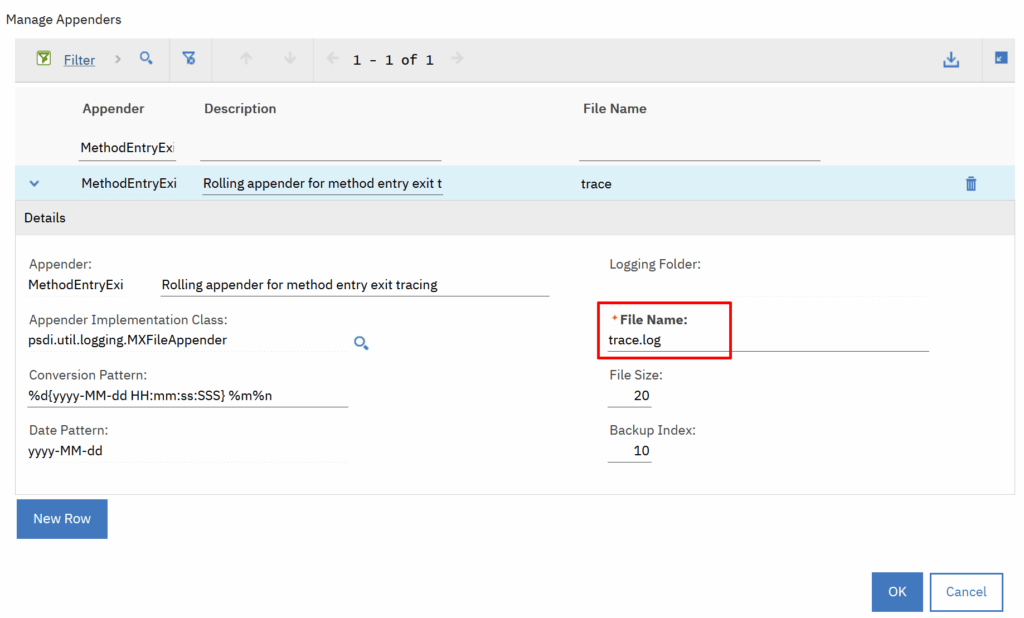Click the Cancel button
Image resolution: width=1024 pixels, height=618 pixels.
point(966,591)
